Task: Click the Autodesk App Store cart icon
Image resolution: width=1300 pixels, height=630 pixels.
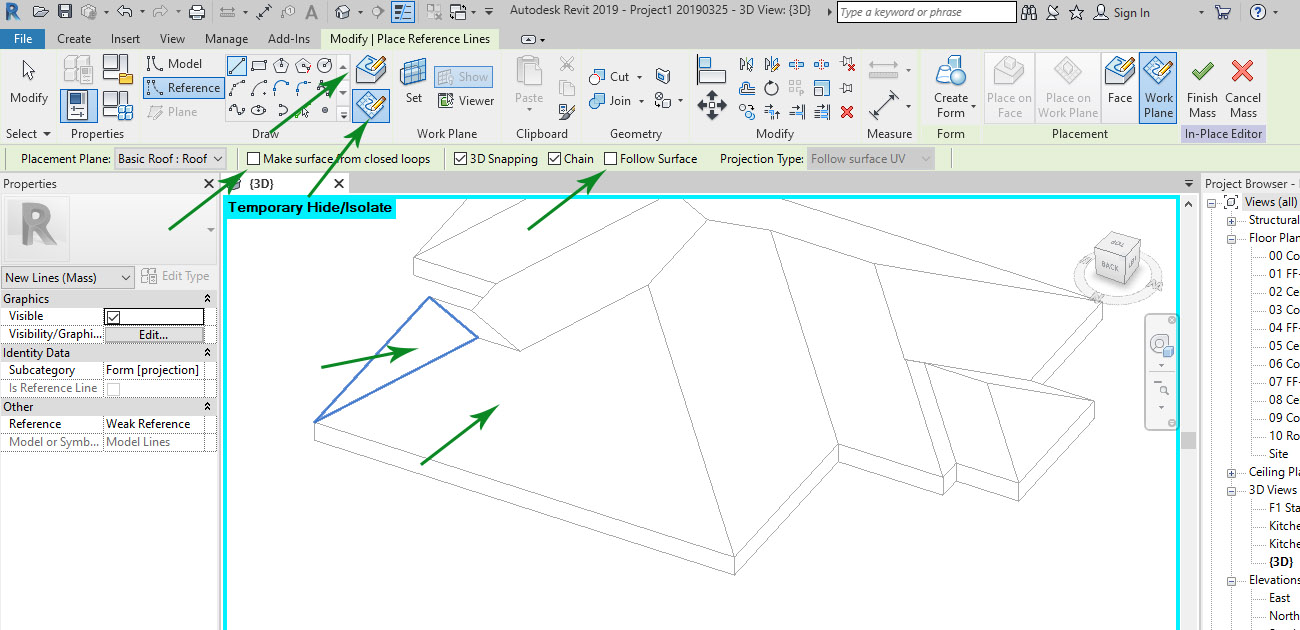Action: pos(1222,12)
